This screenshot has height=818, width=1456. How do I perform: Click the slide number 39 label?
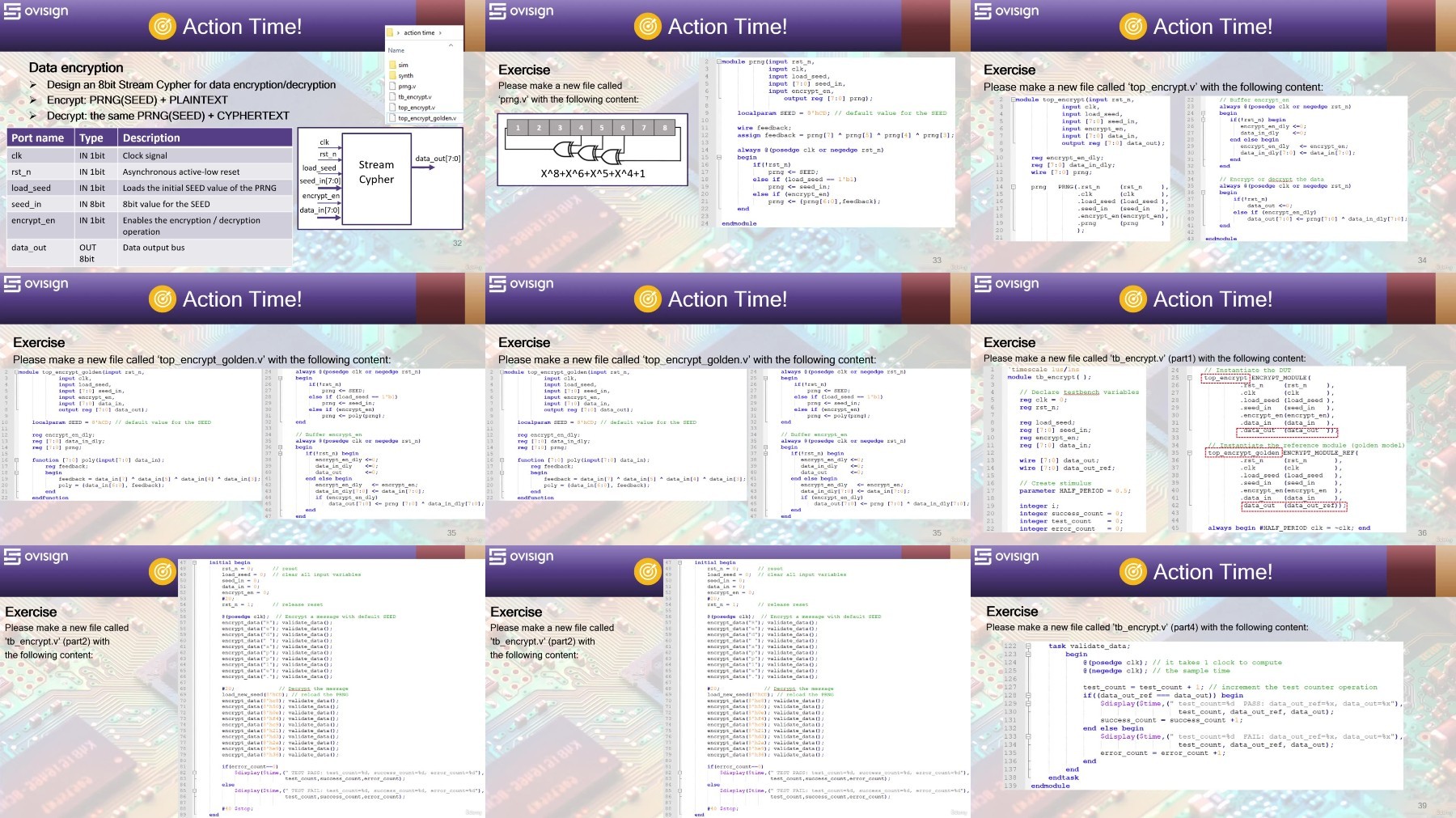pyautogui.click(x=1422, y=806)
